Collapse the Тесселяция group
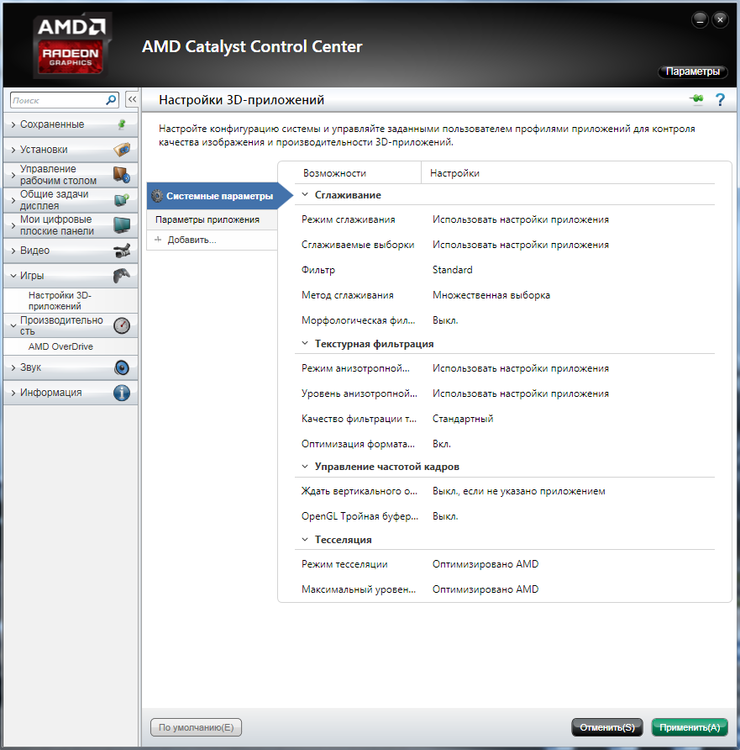 tap(305, 540)
